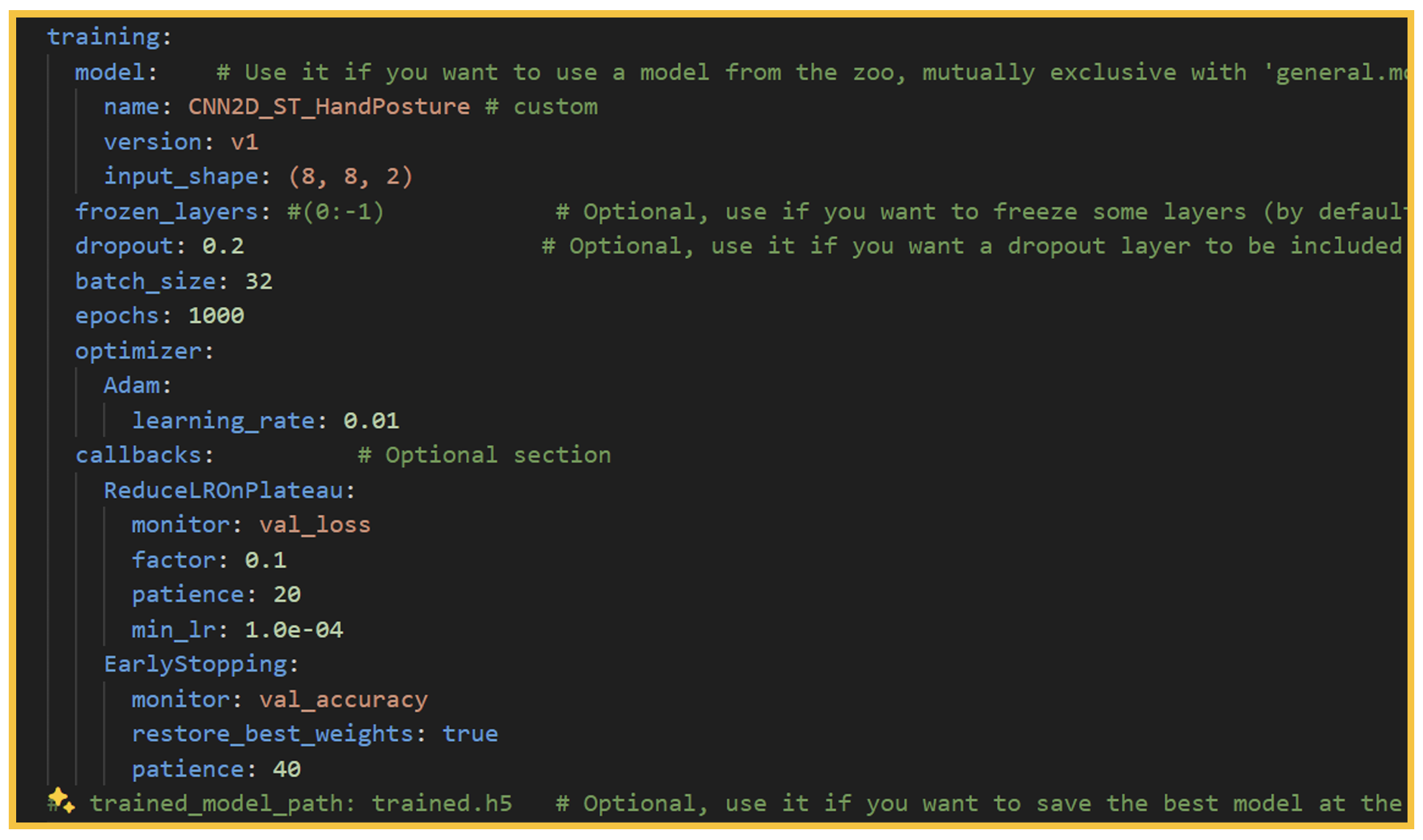Click the trained.h5 path value
Viewport: 1423px width, 840px height.
click(442, 804)
